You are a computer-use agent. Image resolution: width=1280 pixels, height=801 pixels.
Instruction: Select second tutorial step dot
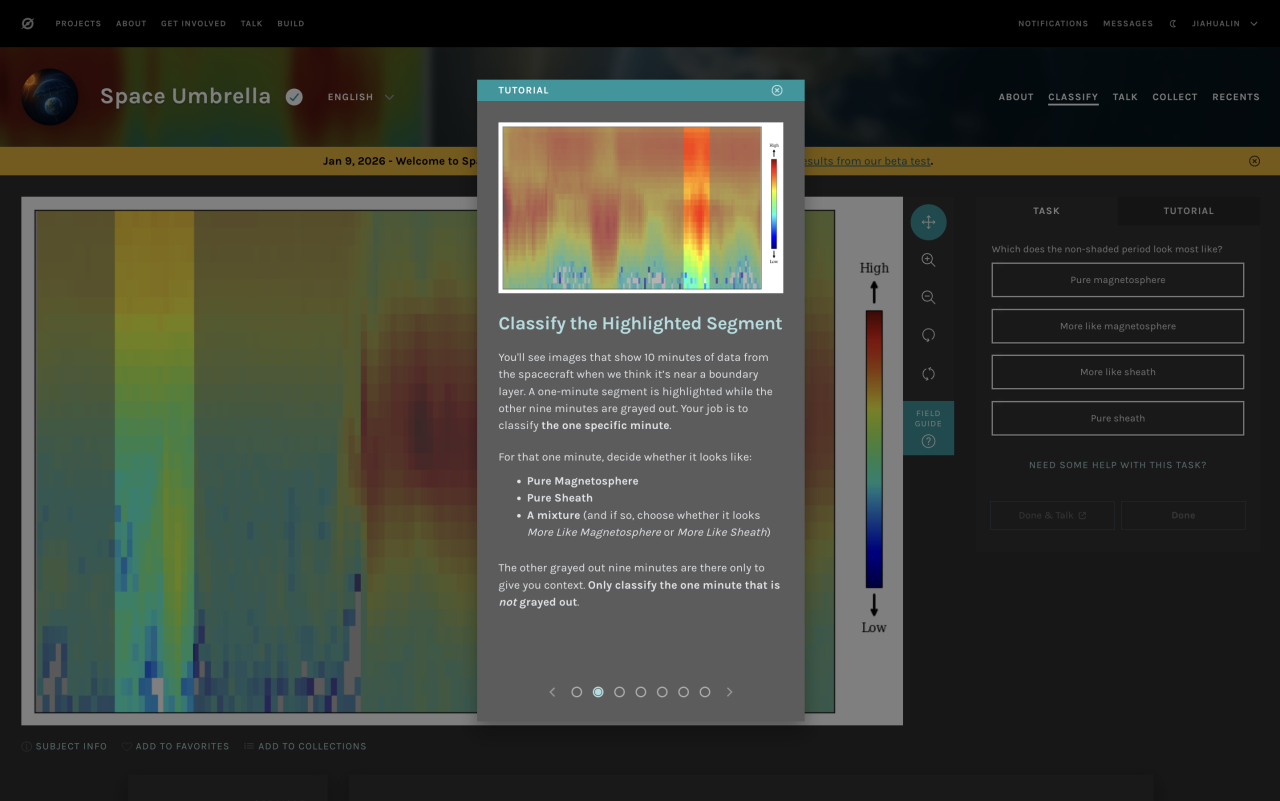pos(598,692)
